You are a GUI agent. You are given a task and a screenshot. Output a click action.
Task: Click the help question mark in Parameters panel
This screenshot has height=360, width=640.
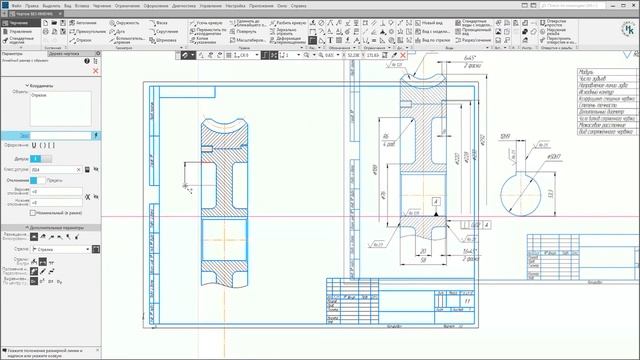pos(87,61)
